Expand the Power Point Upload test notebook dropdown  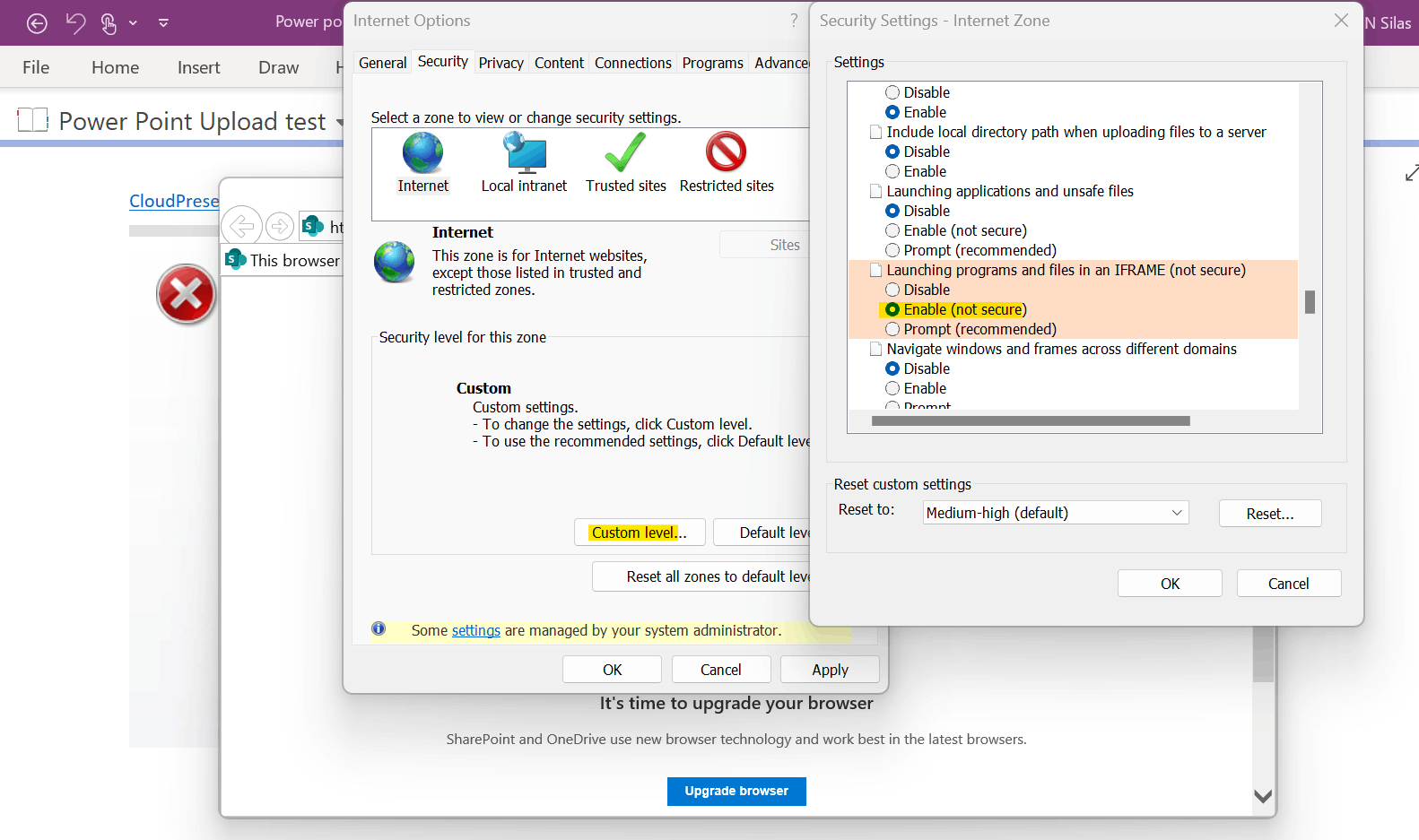tap(340, 123)
